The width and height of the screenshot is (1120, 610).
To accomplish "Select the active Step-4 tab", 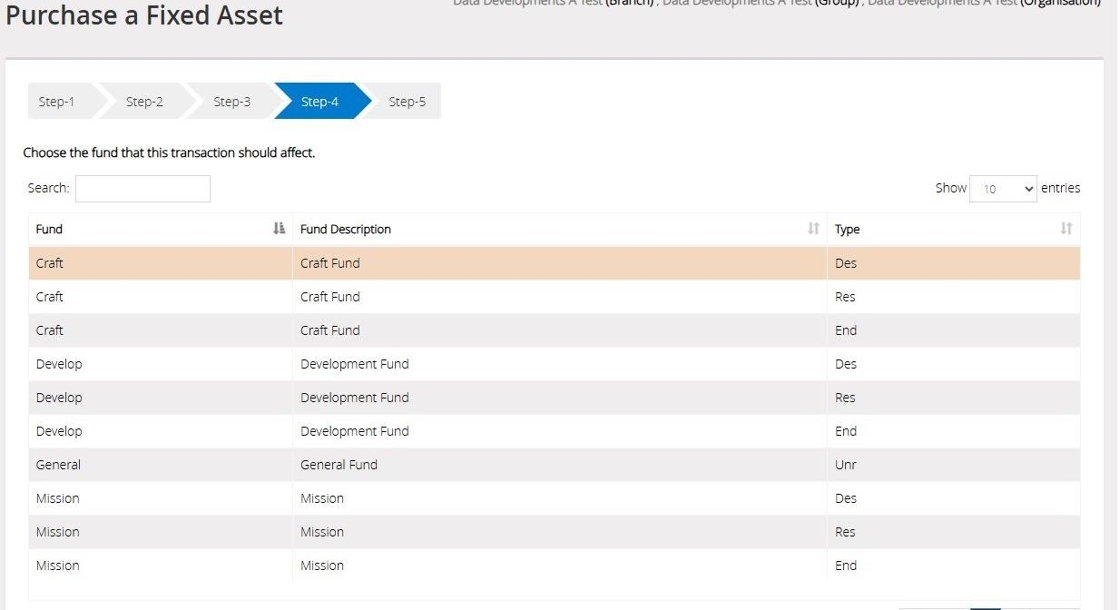I will click(320, 101).
